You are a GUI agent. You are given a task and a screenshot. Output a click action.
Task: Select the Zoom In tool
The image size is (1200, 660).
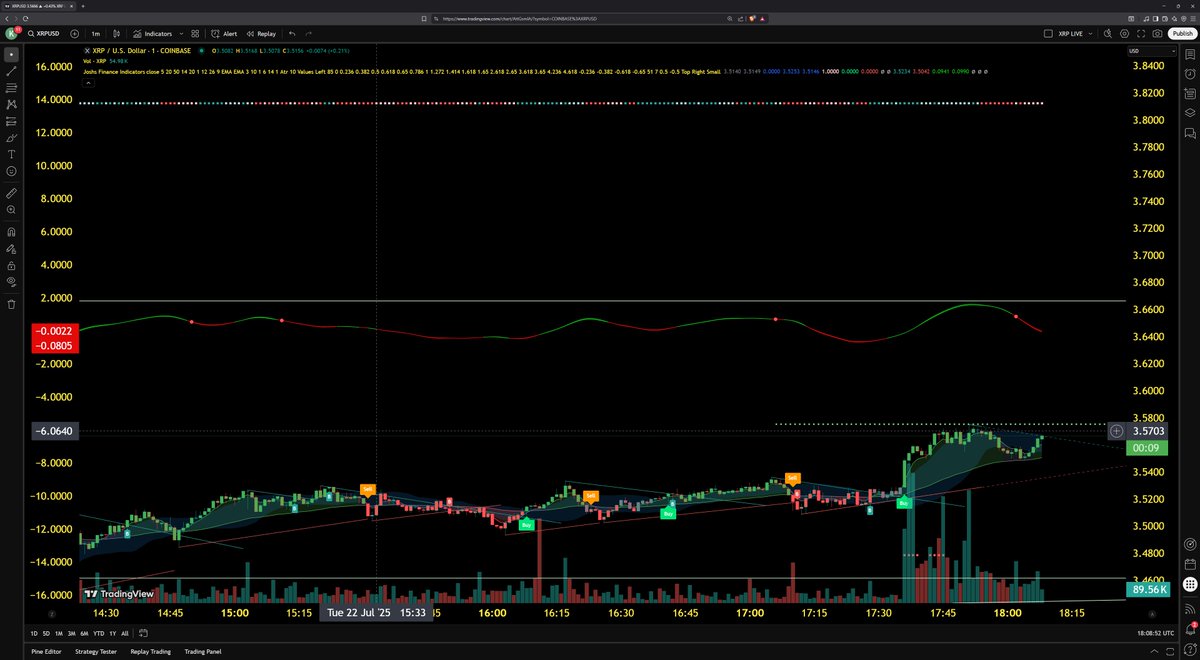12,210
